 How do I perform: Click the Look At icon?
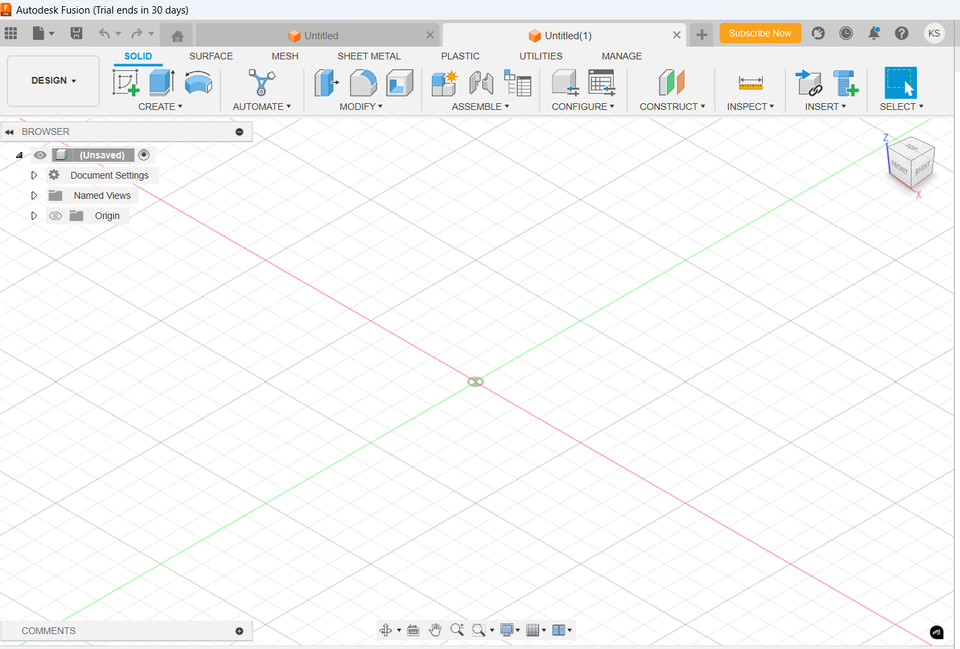(x=413, y=630)
